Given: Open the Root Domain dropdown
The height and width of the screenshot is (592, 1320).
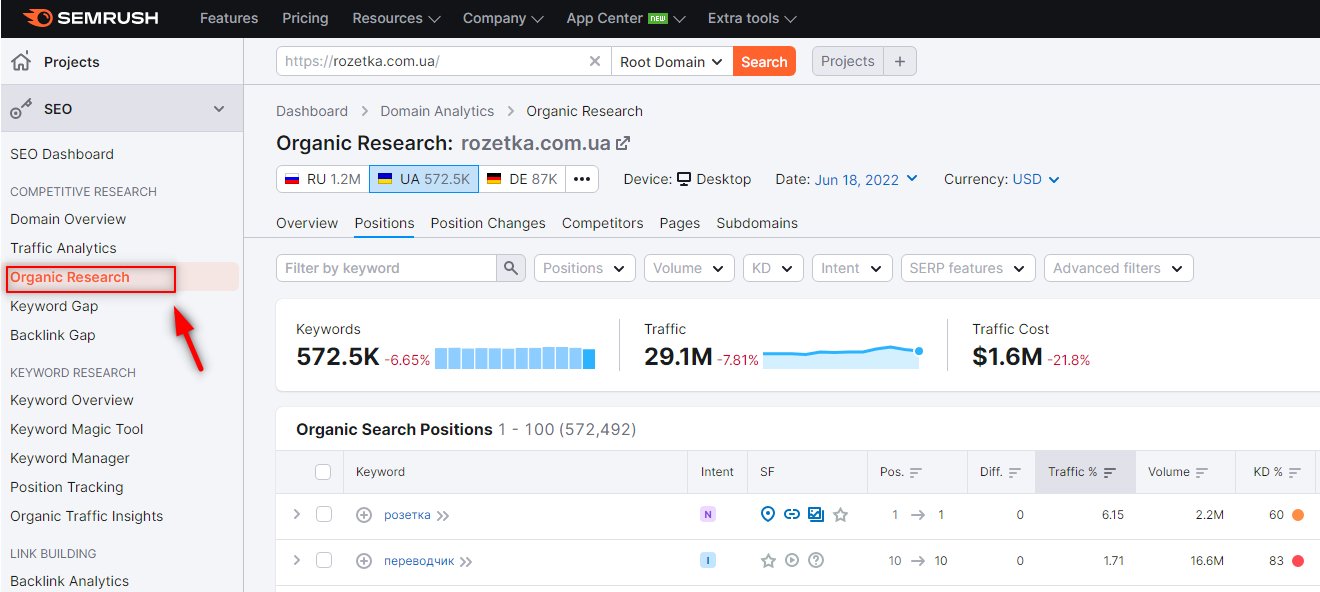Looking at the screenshot, I should tap(672, 61).
